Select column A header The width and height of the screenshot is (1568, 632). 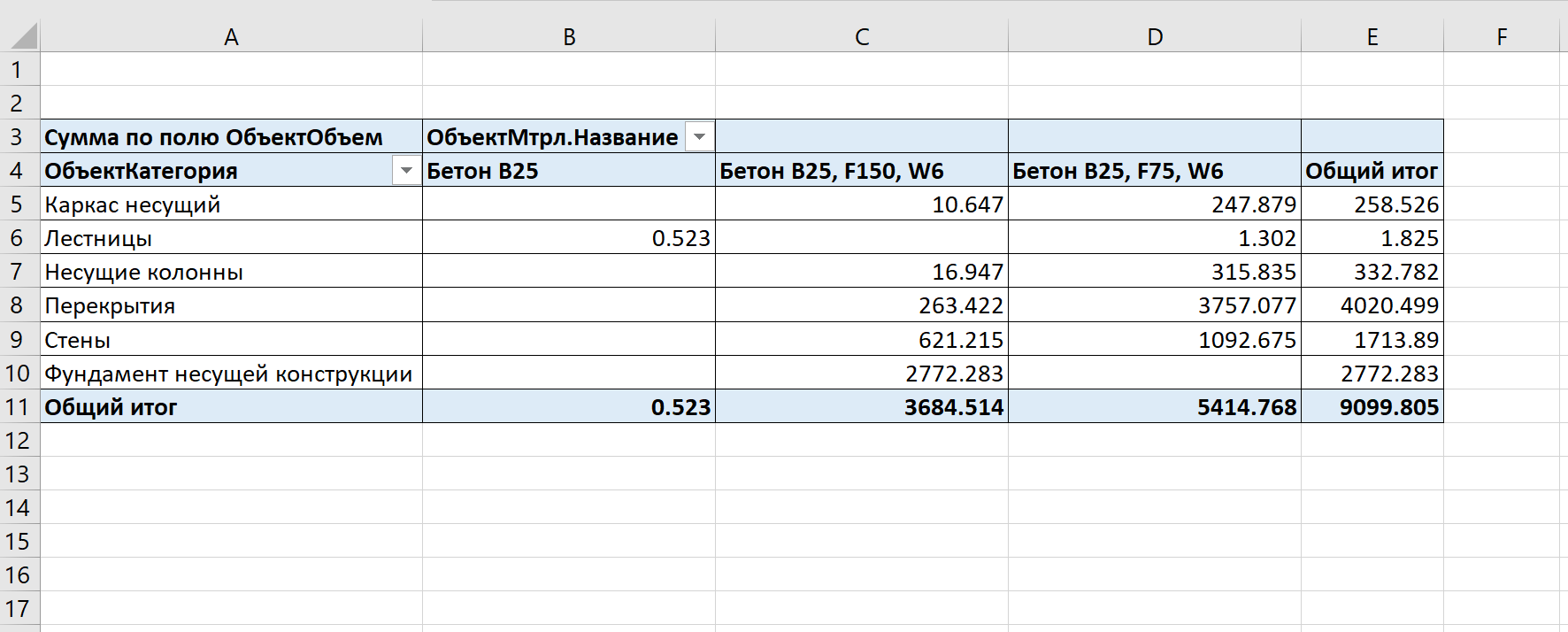pos(231,37)
